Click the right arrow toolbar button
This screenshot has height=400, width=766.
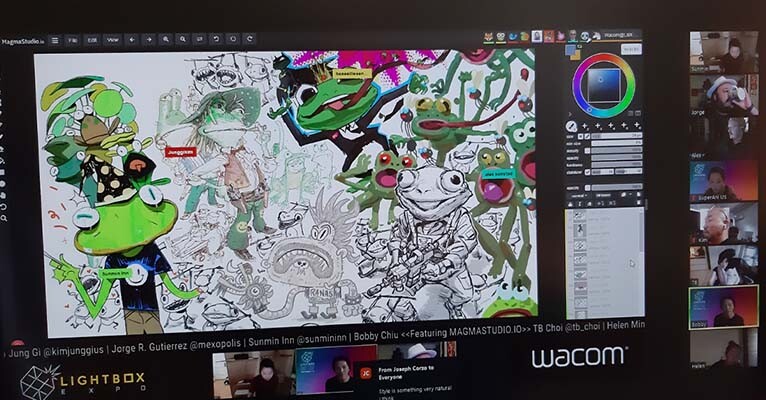coord(149,40)
